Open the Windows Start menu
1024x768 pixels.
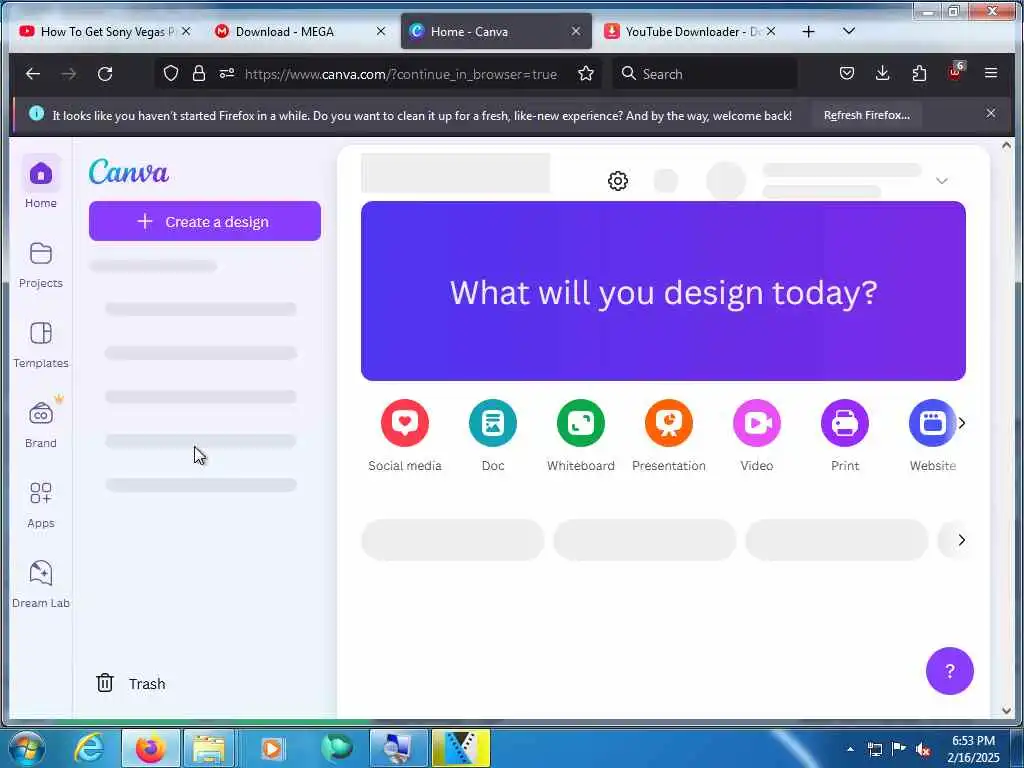(x=25, y=748)
